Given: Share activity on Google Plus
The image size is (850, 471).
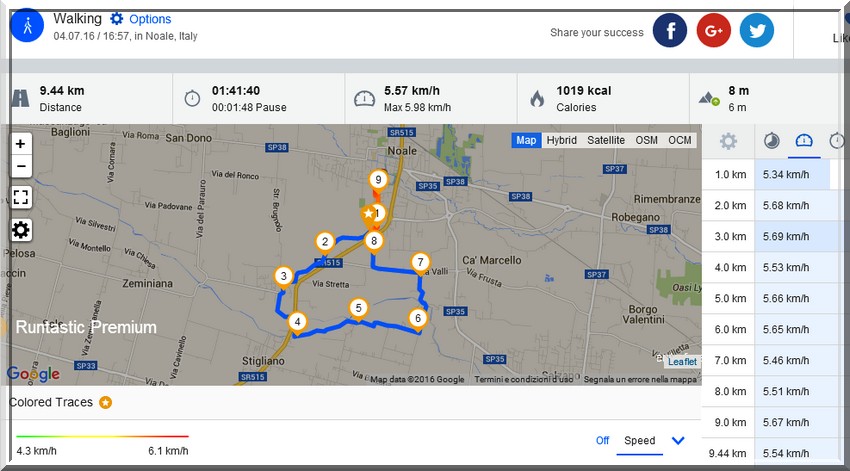Looking at the screenshot, I should 713,31.
